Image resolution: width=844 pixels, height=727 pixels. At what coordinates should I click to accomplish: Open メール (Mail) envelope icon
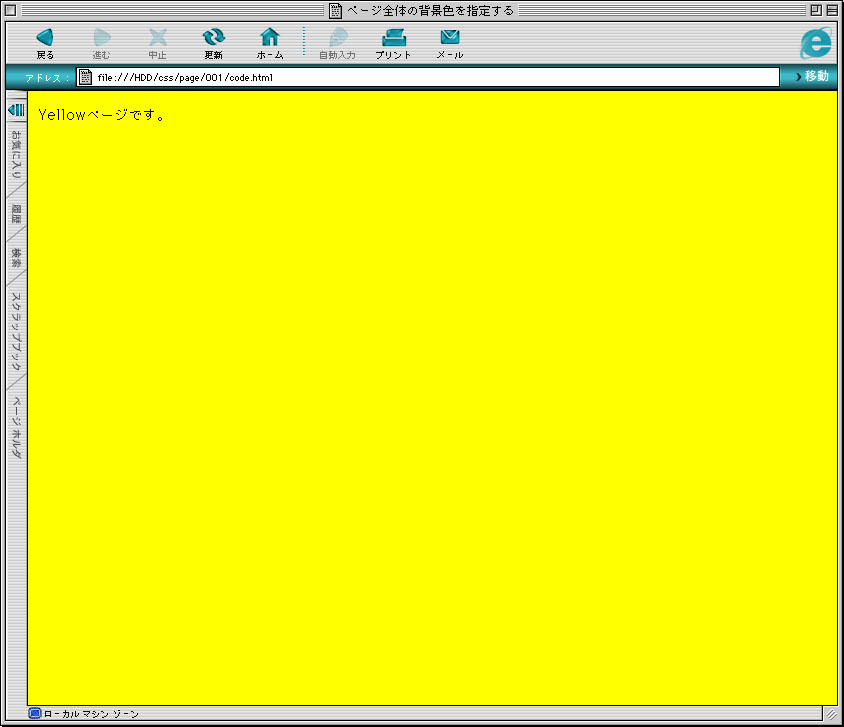click(x=449, y=38)
